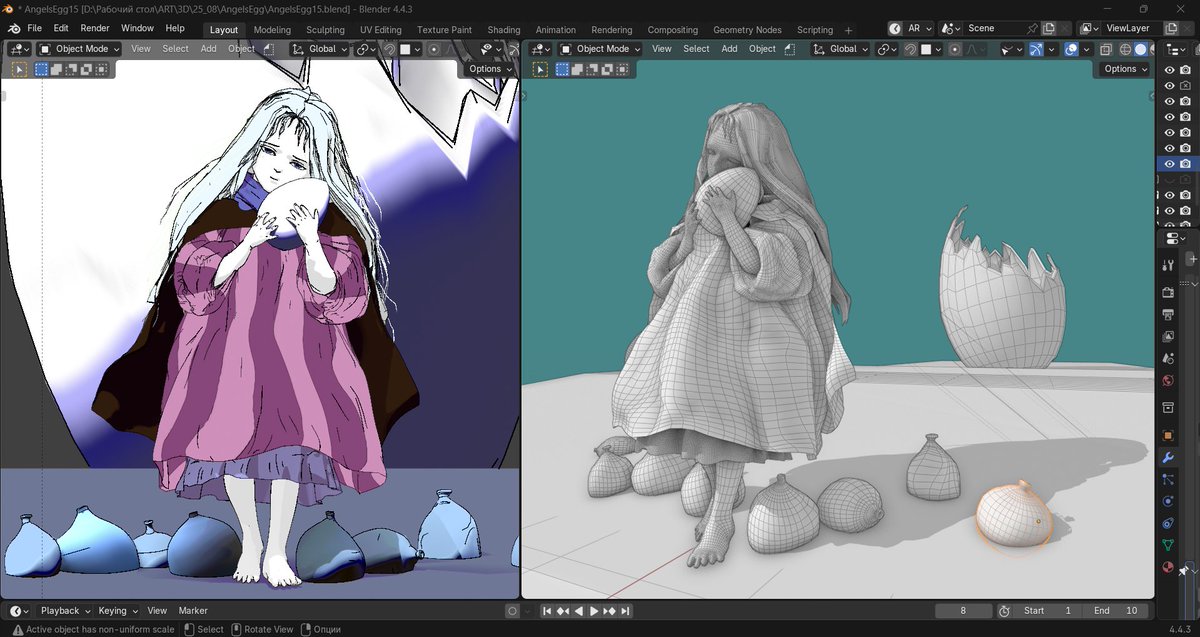The image size is (1200, 637).
Task: Open the World properties tab
Action: tap(1167, 380)
